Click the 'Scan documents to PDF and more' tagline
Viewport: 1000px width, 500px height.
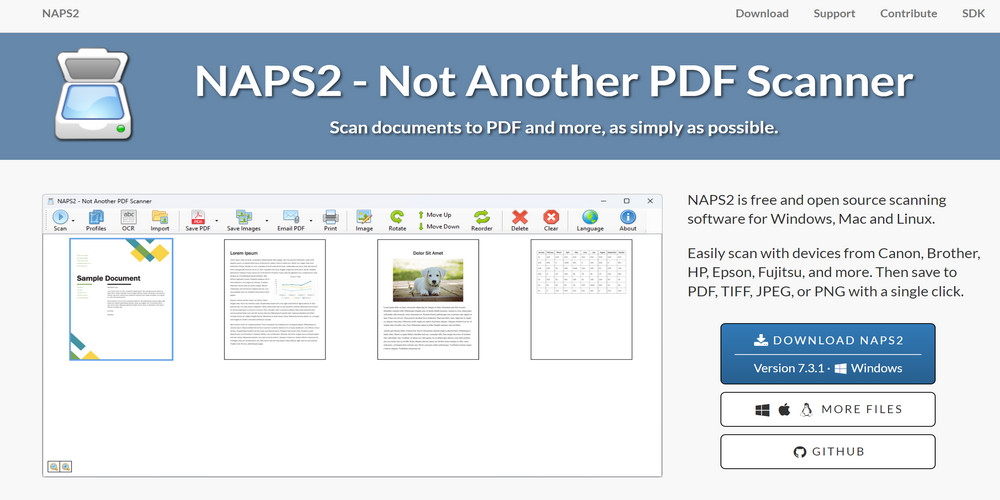554,128
